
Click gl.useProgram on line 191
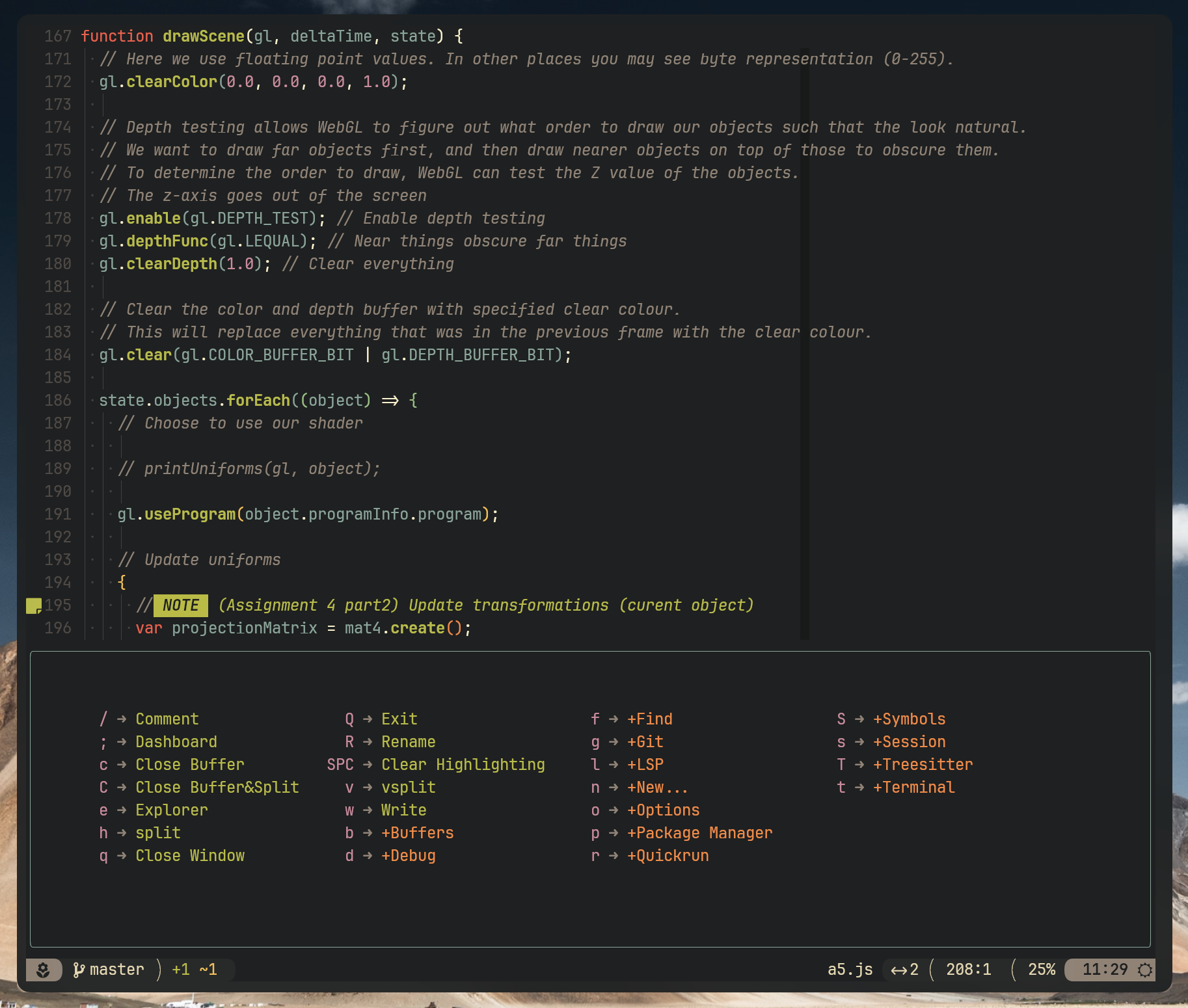coord(176,514)
